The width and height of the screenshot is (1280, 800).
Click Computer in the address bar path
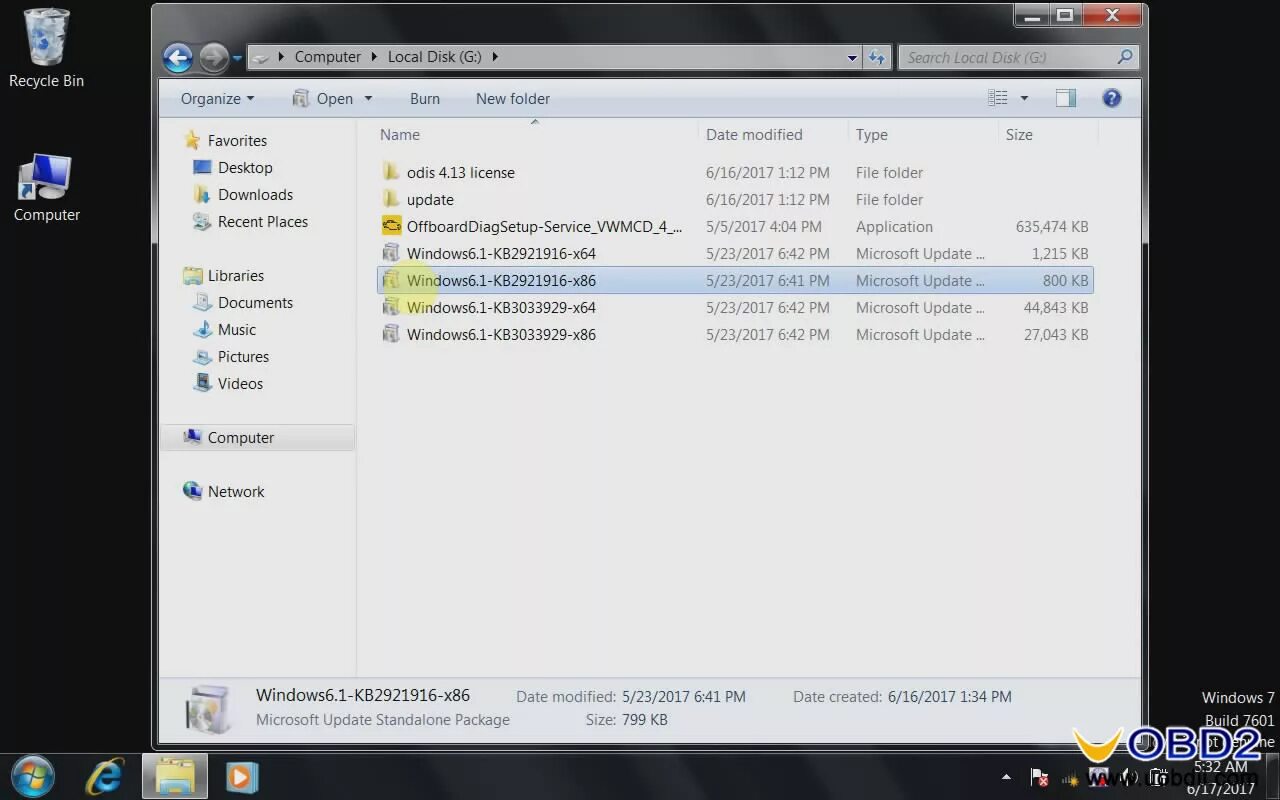[x=327, y=57]
